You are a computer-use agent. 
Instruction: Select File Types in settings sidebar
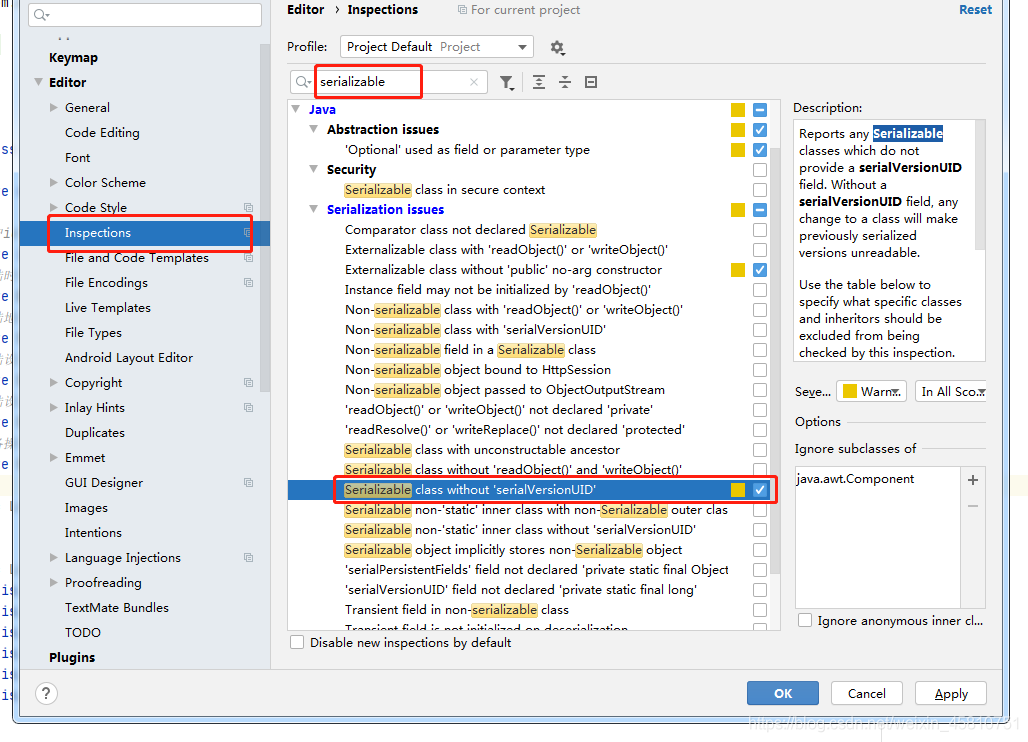click(x=93, y=333)
